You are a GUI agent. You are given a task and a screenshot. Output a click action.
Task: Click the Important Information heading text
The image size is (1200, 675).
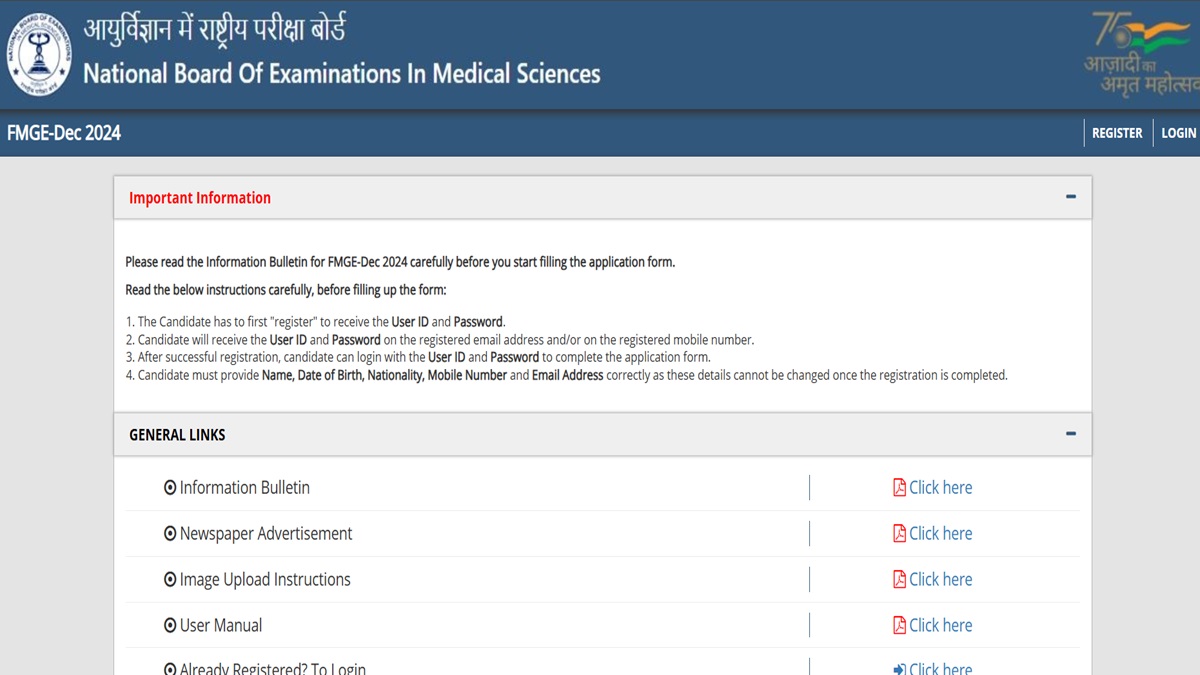point(200,198)
